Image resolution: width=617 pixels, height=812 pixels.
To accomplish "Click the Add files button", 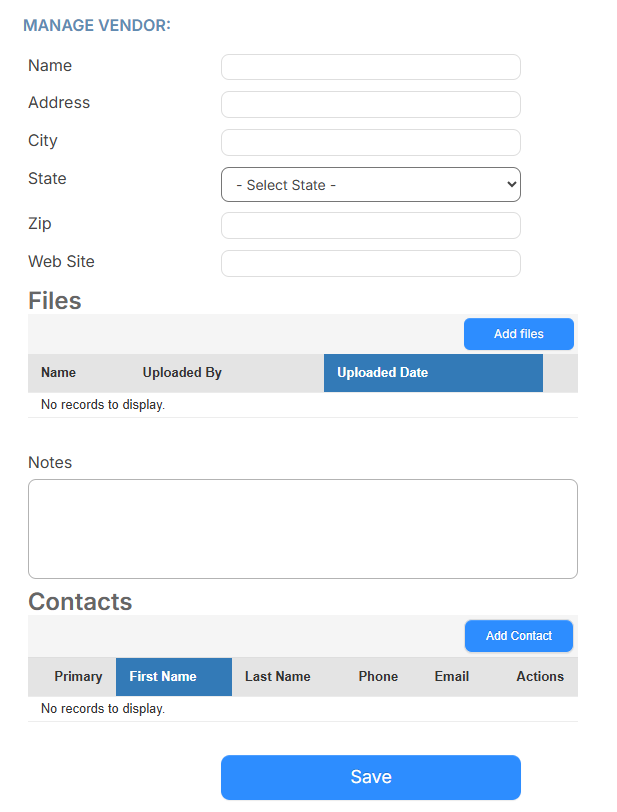I will click(518, 333).
